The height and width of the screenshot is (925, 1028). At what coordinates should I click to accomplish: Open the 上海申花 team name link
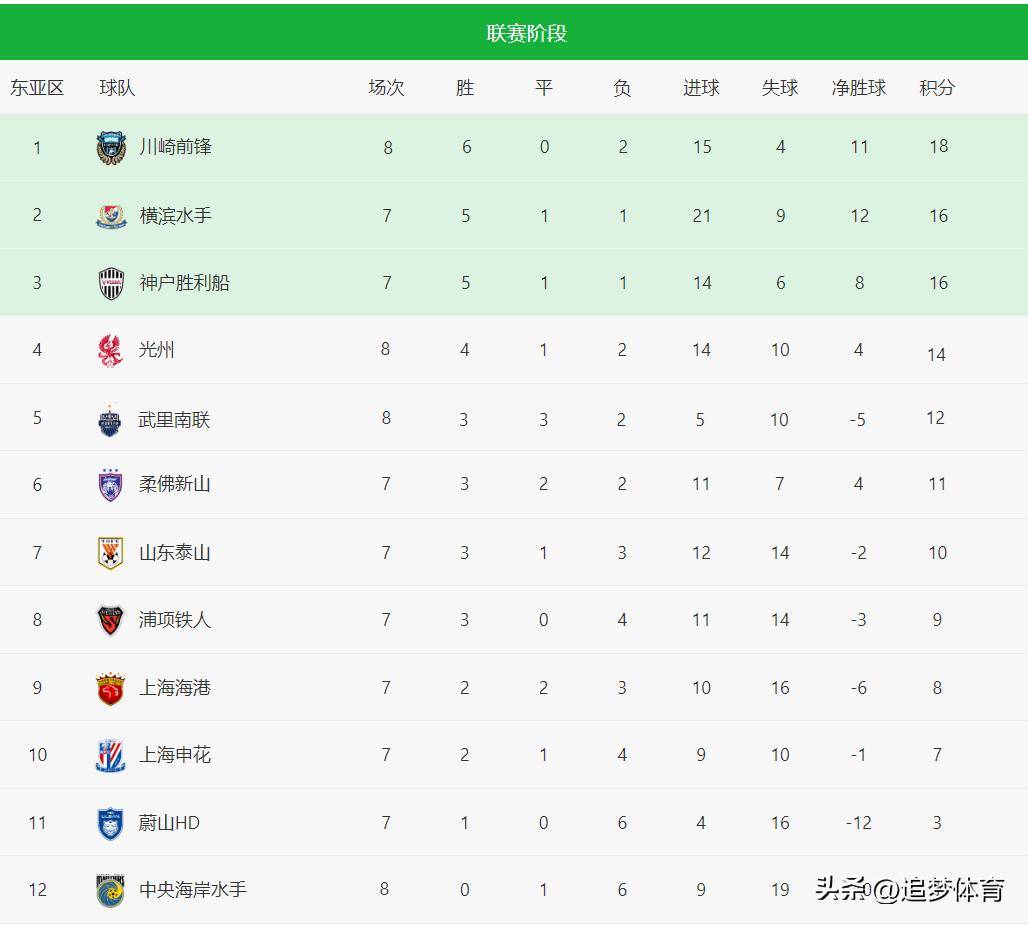click(174, 755)
